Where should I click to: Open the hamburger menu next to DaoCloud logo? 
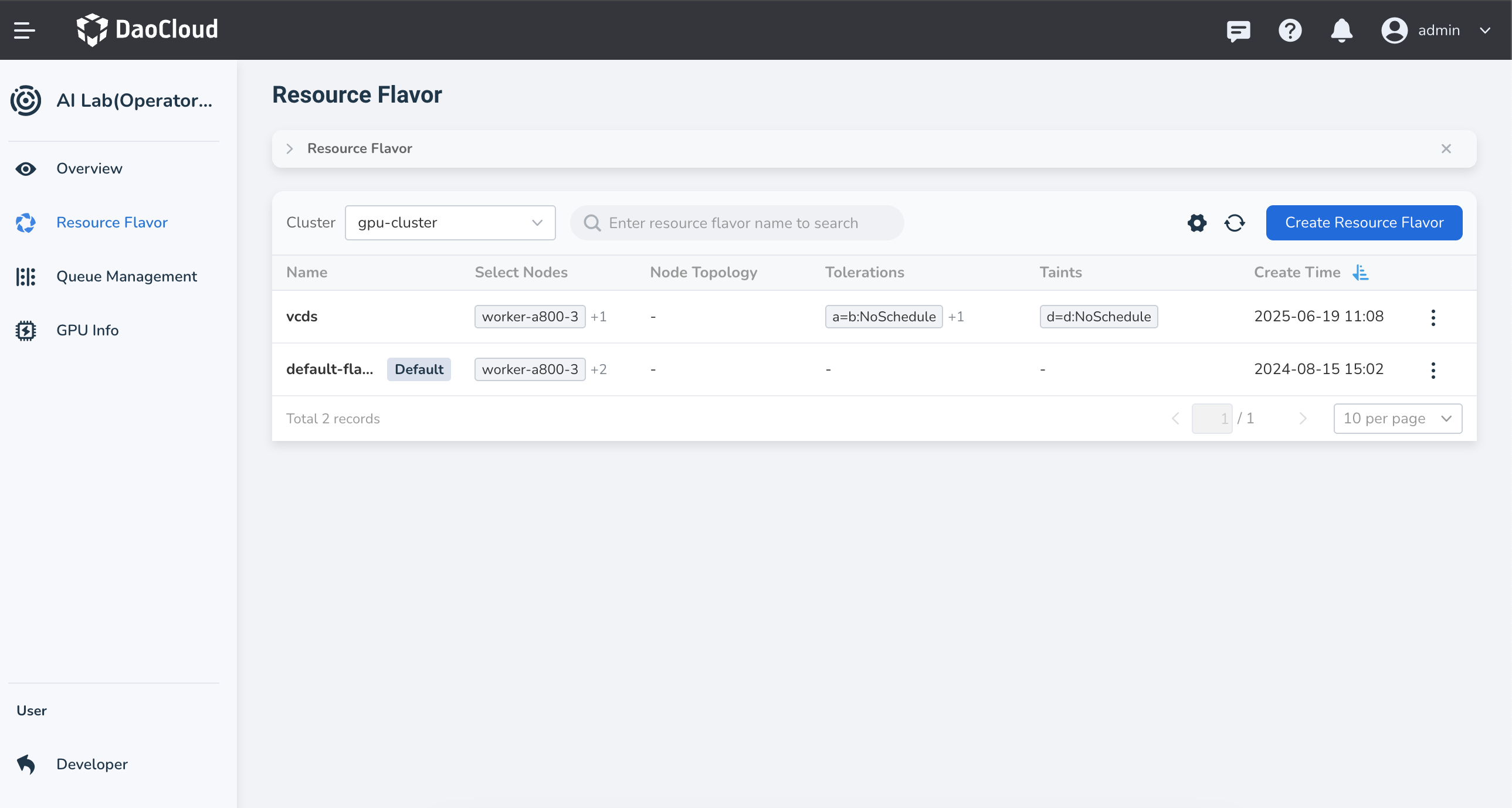tap(25, 30)
